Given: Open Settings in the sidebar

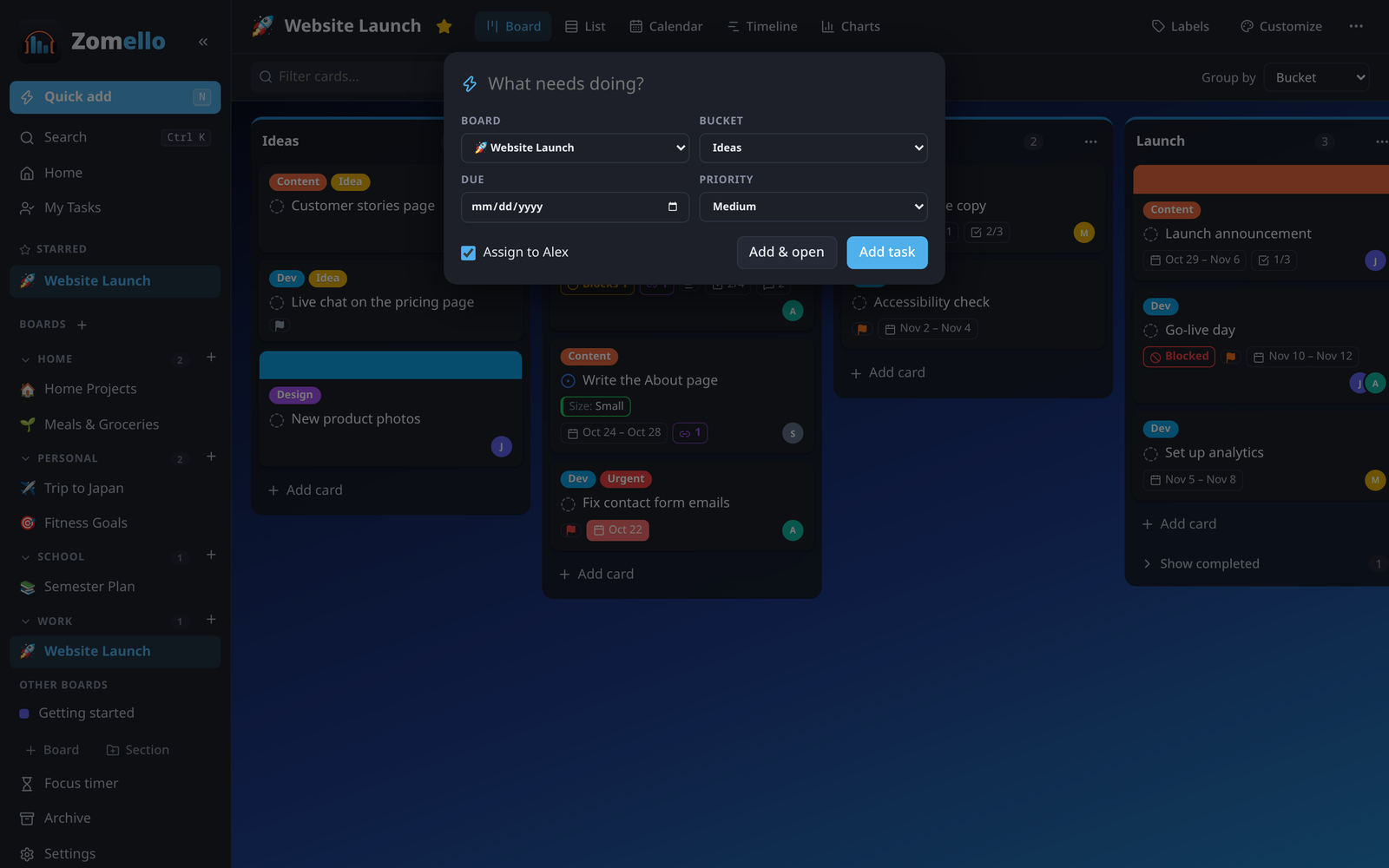Looking at the screenshot, I should (x=115, y=853).
